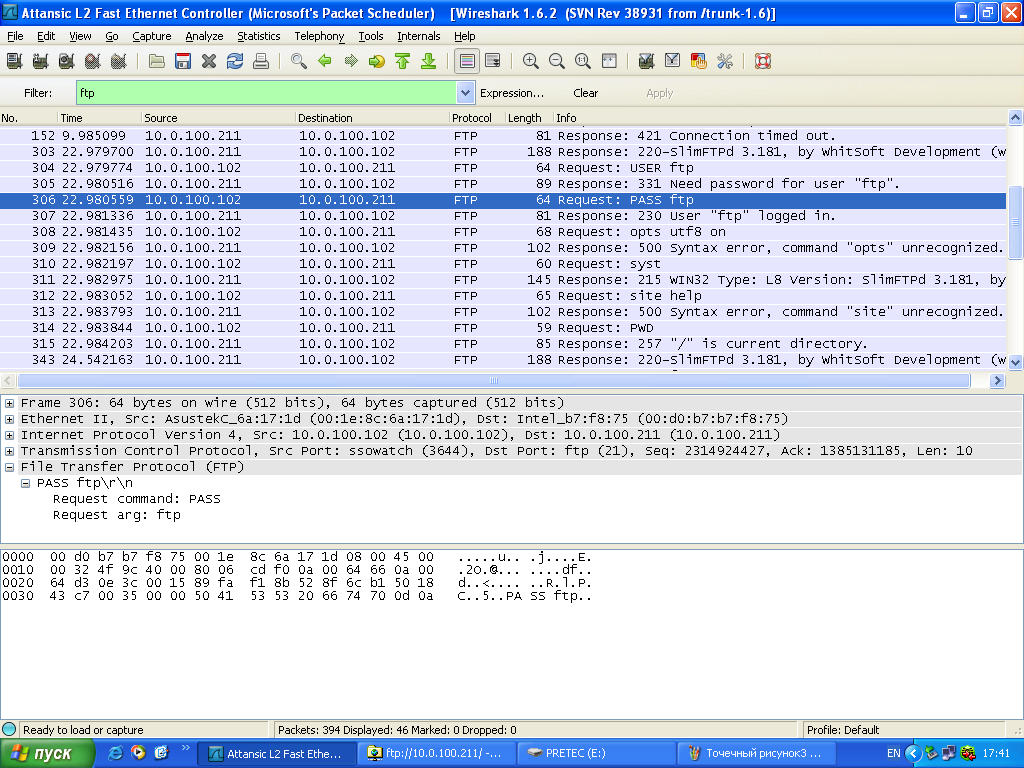The width and height of the screenshot is (1024, 768).
Task: Edit coloring rules icon
Action: point(699,61)
